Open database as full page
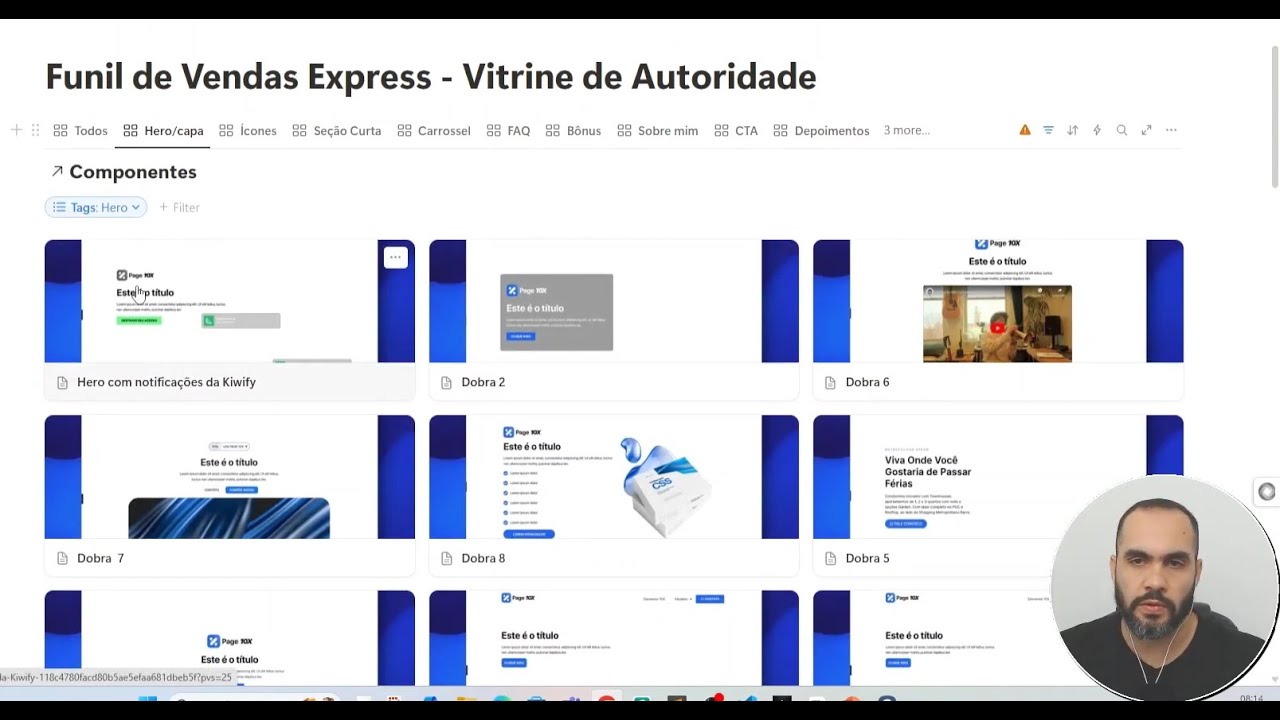Screen dimensions: 1280x720 coord(1146,130)
